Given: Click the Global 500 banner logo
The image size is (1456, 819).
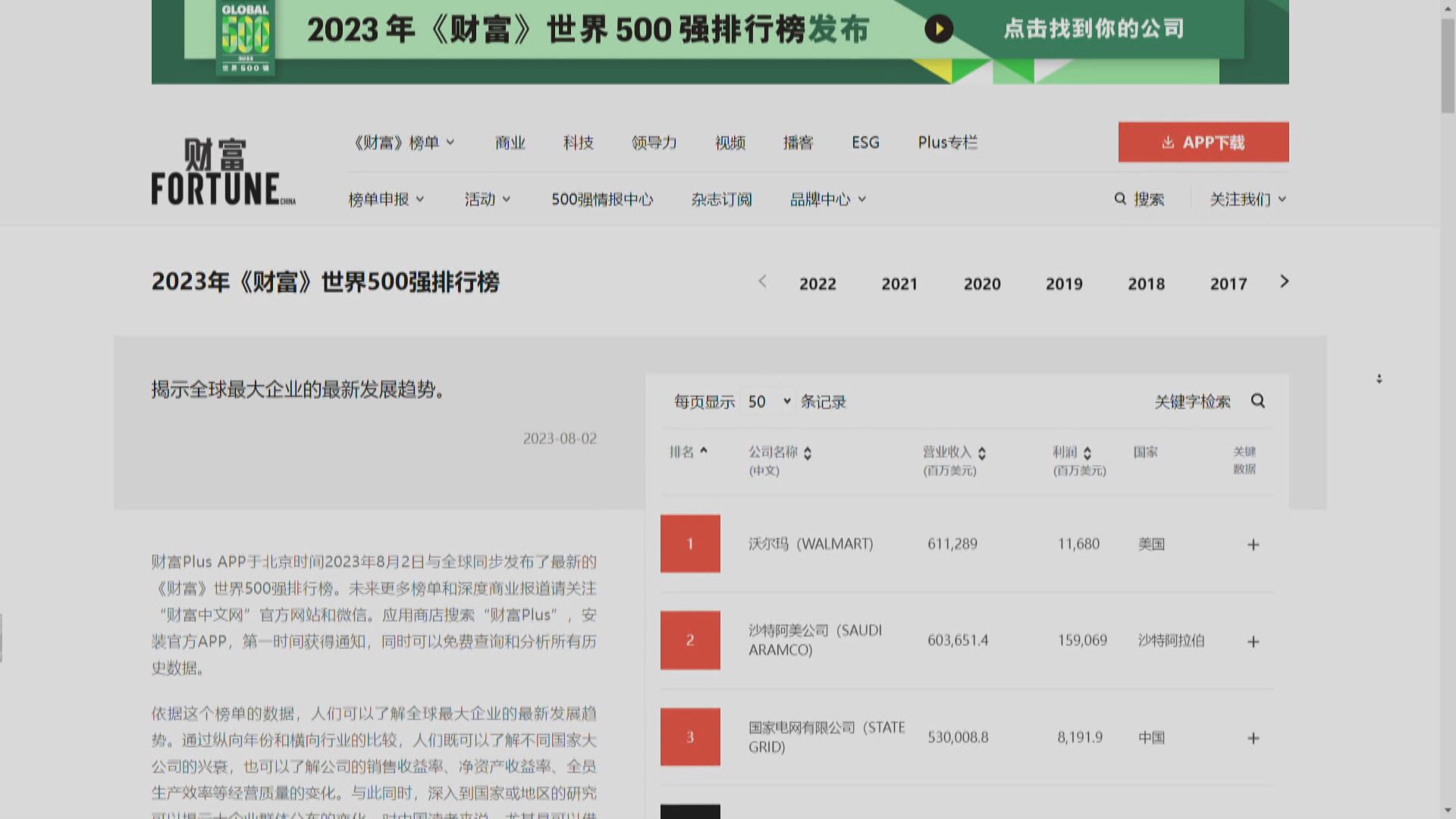Looking at the screenshot, I should pyautogui.click(x=245, y=38).
